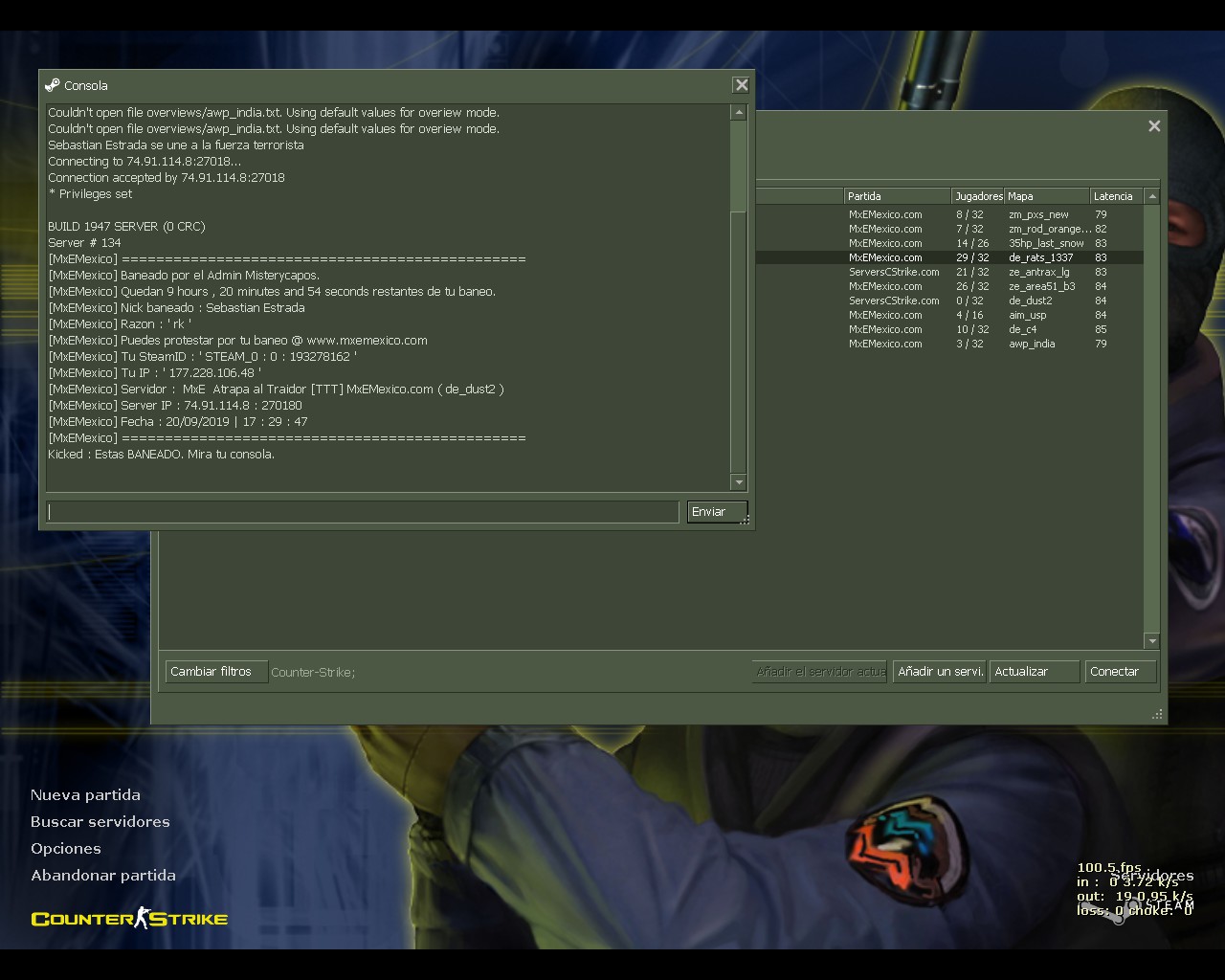Click the console command input field
1225x980 pixels.
pos(363,512)
